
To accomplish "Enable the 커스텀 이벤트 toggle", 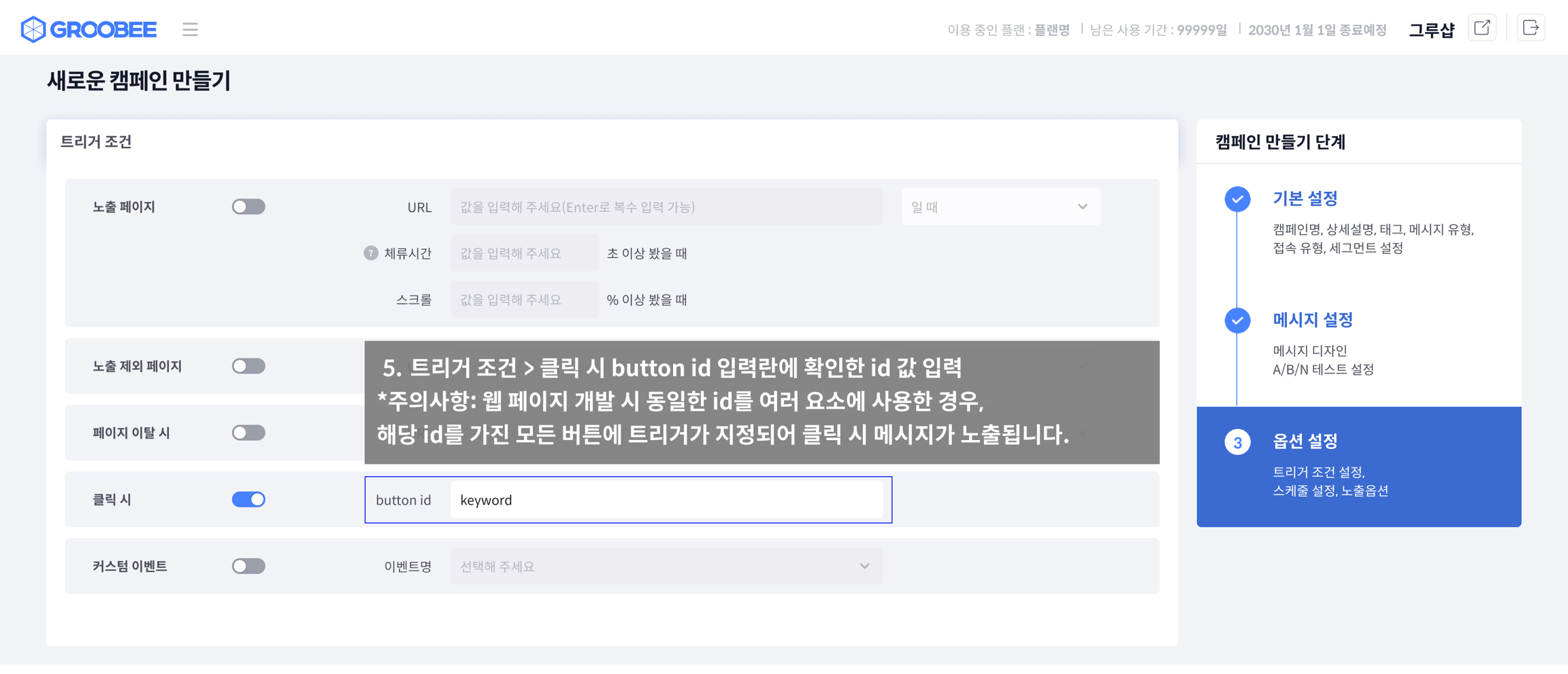I will point(248,566).
